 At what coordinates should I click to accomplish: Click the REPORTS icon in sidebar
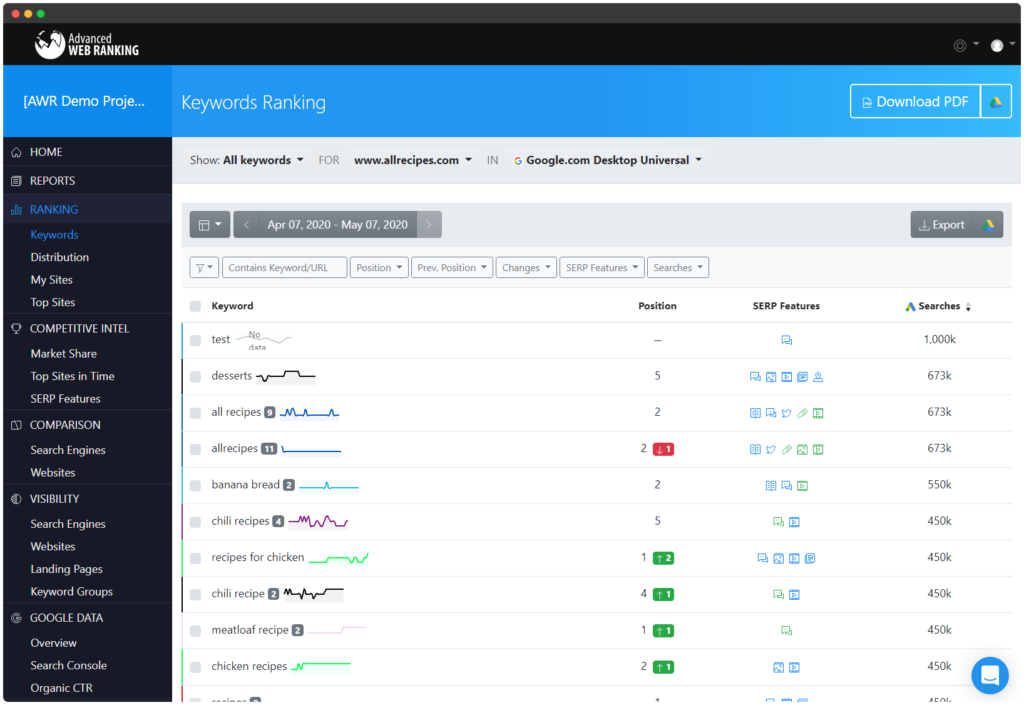(16, 181)
